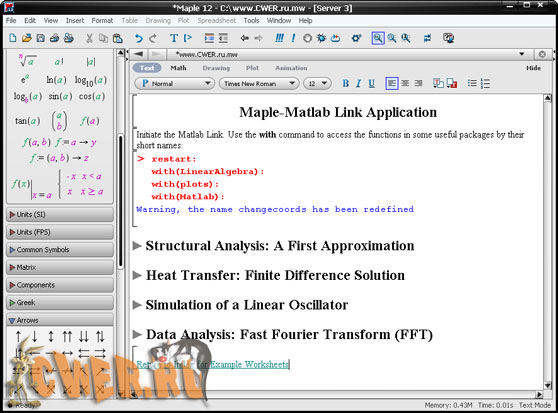The height and width of the screenshot is (413, 558).
Task: Switch to the Math tab
Action: (x=178, y=68)
